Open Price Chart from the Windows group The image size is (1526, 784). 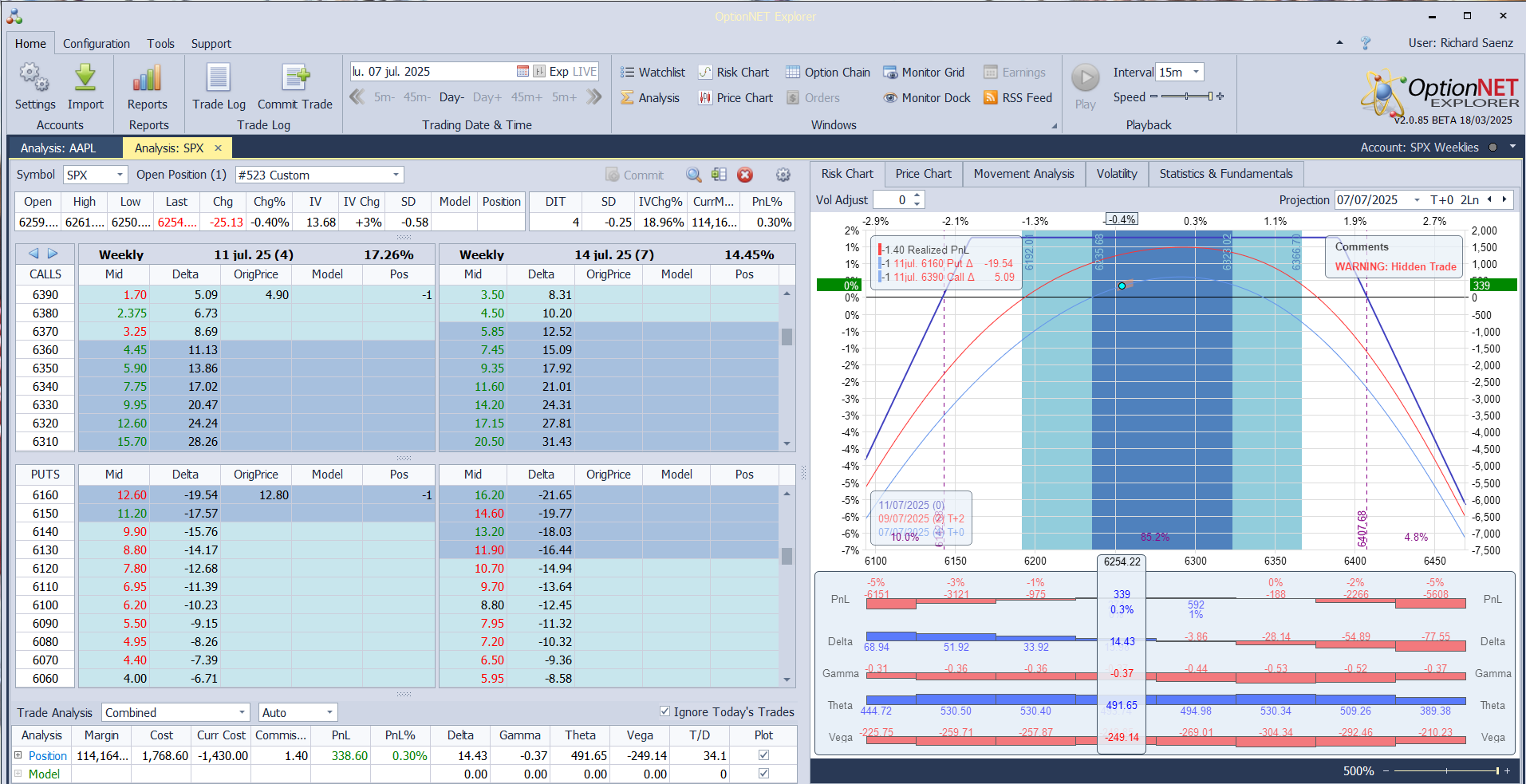[x=735, y=98]
